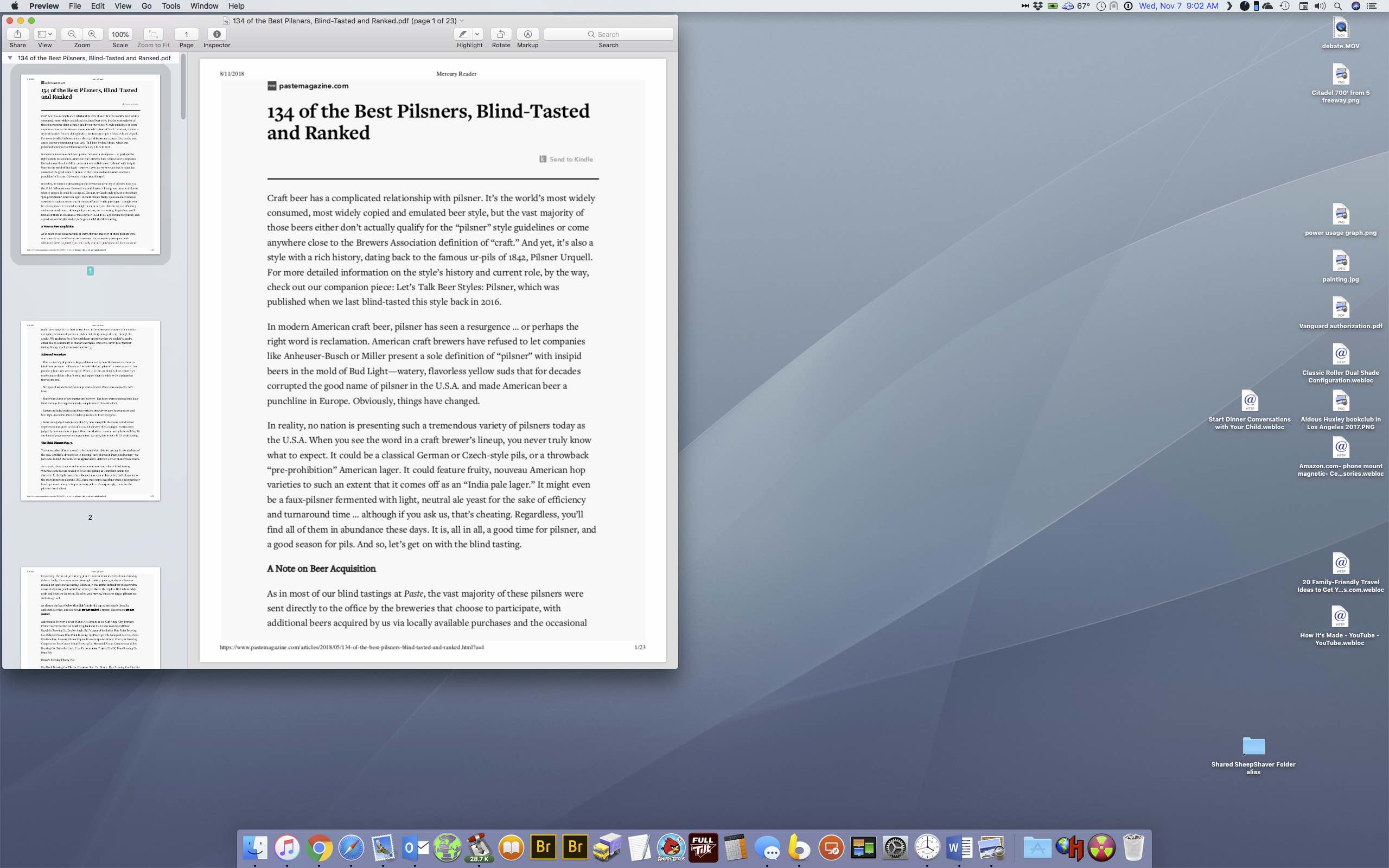Select the page 2 thumbnail

tap(90, 411)
